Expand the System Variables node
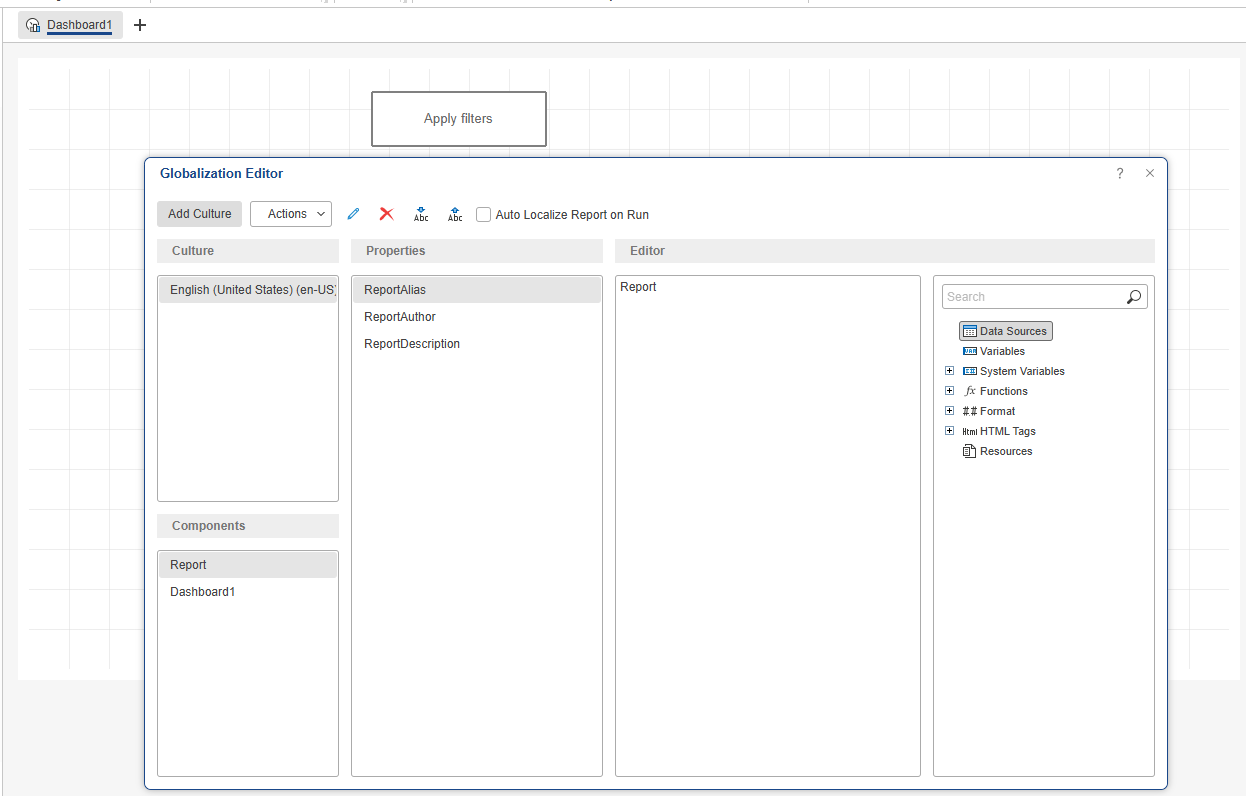This screenshot has height=796, width=1246. coord(949,371)
